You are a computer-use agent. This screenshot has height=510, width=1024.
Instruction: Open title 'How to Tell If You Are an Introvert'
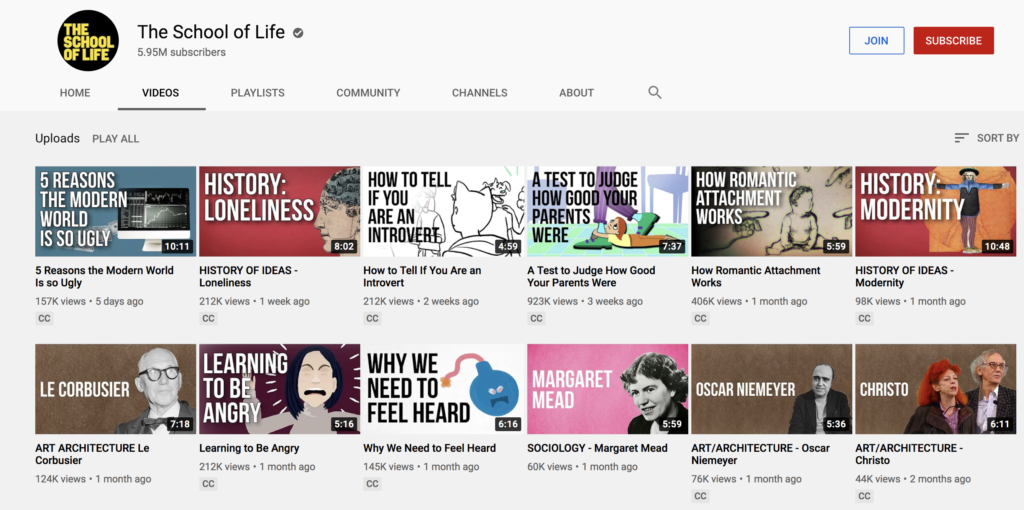click(422, 276)
